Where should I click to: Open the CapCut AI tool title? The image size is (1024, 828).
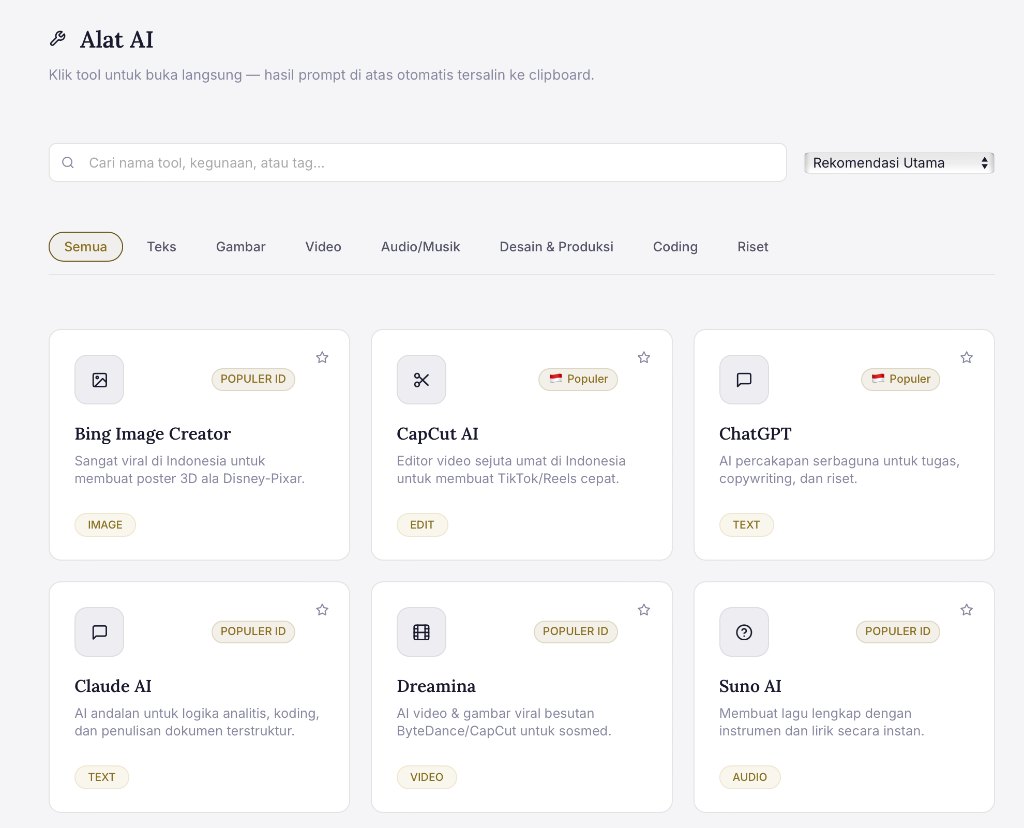pos(438,434)
